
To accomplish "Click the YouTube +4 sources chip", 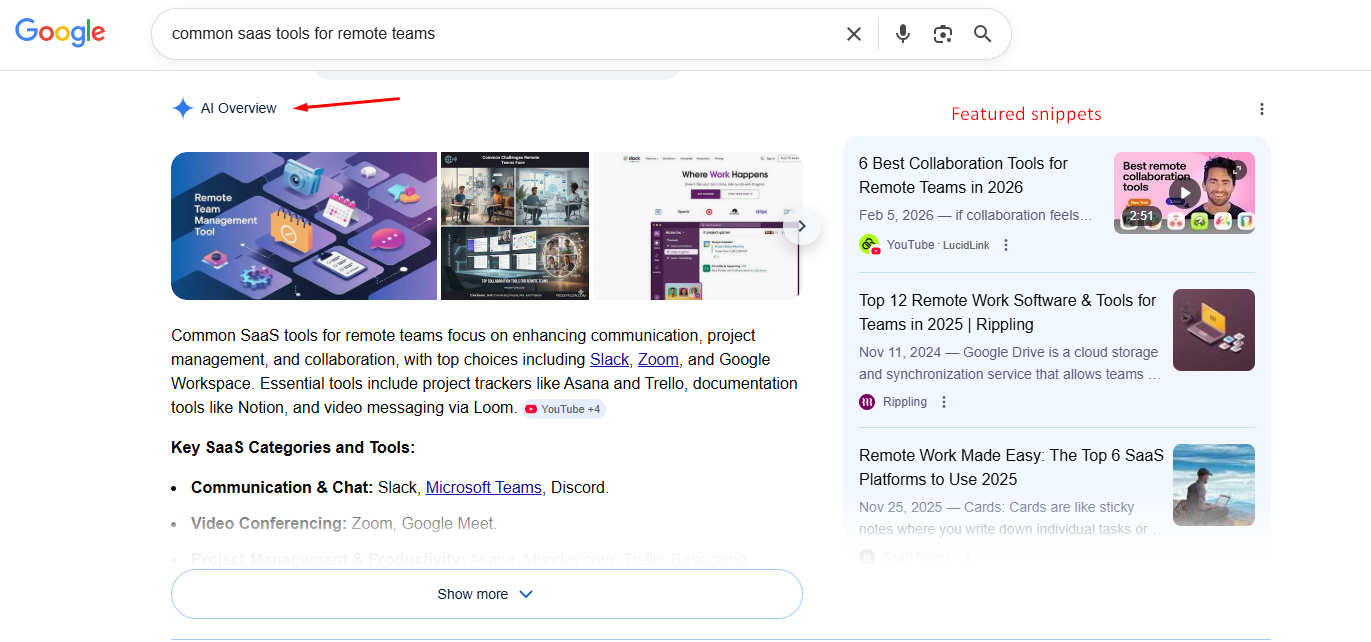I will [563, 408].
